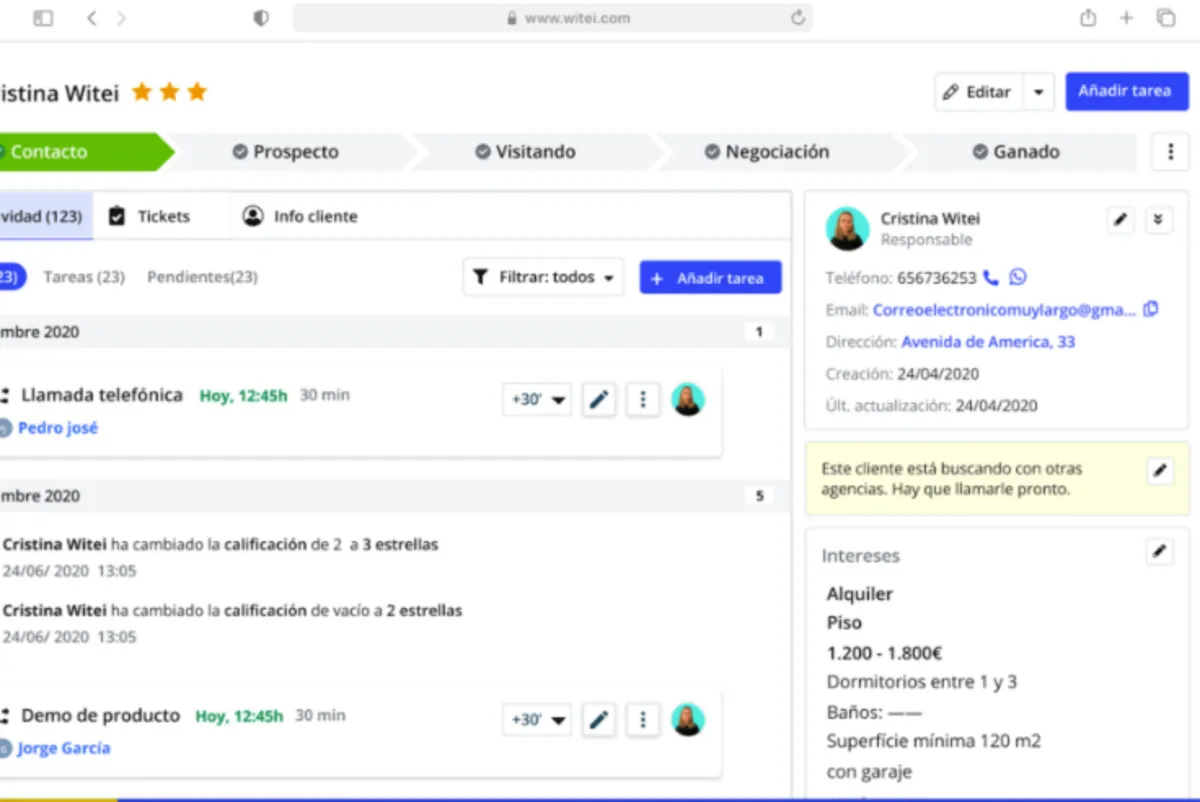This screenshot has height=802, width=1200.
Task: Open Demo de producto more-options dots
Action: [643, 719]
